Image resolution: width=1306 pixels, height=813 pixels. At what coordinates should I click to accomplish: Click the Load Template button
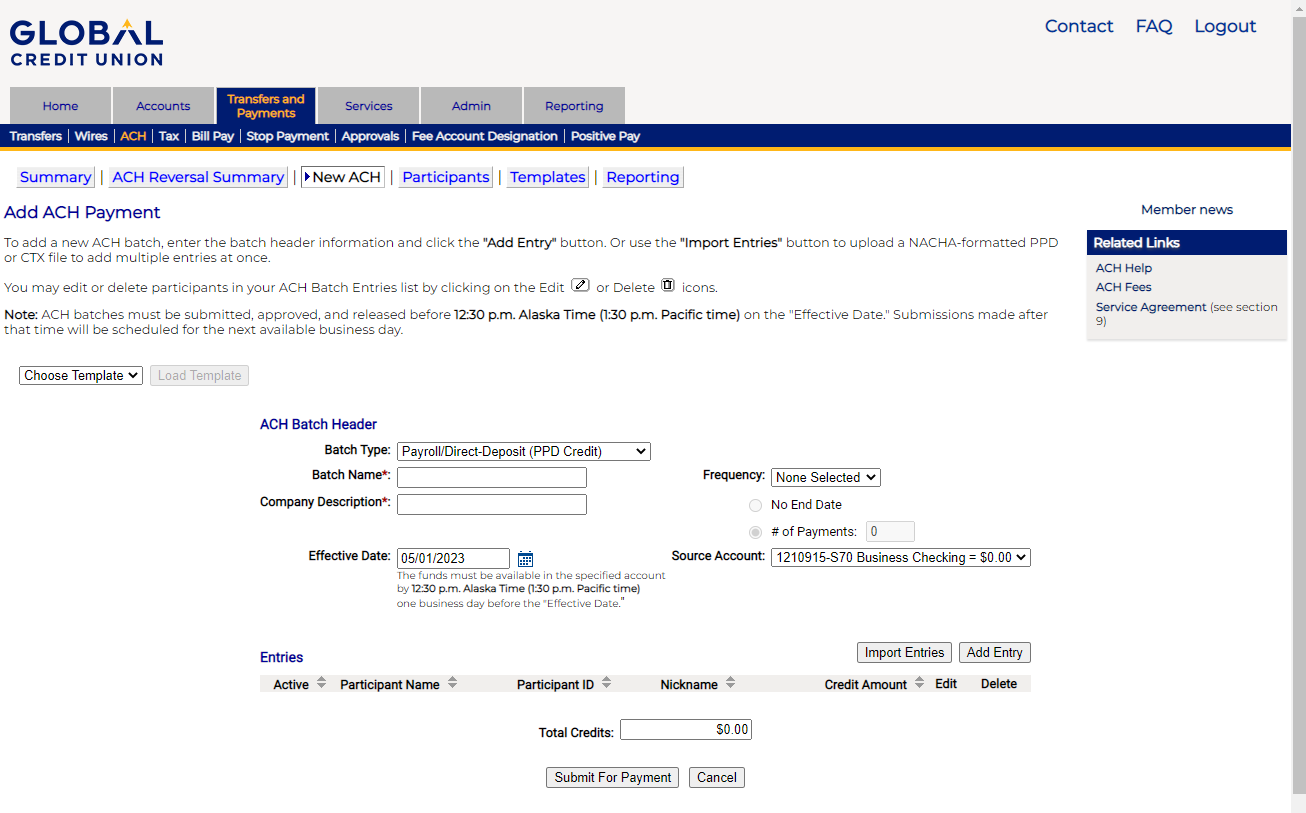[199, 376]
